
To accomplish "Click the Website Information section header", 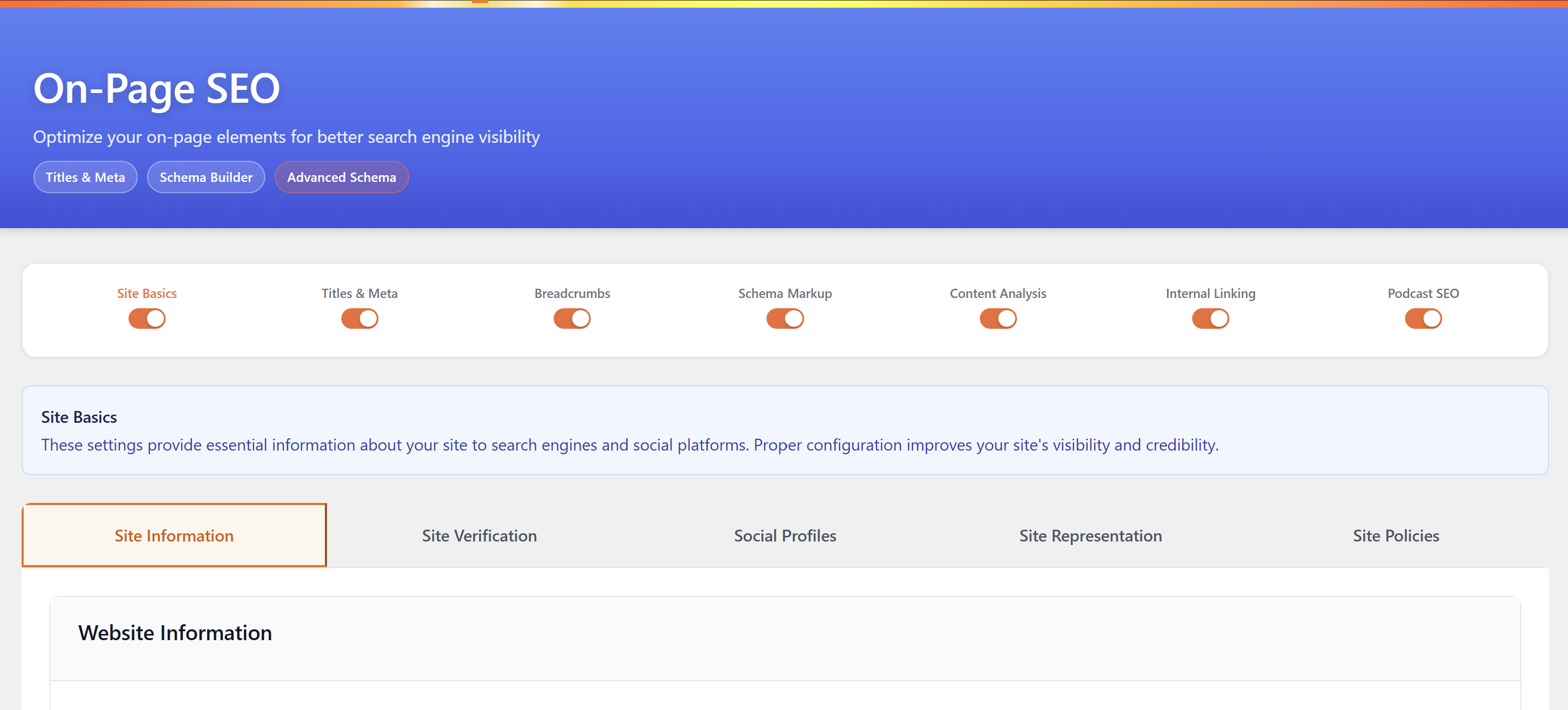I will tap(175, 633).
